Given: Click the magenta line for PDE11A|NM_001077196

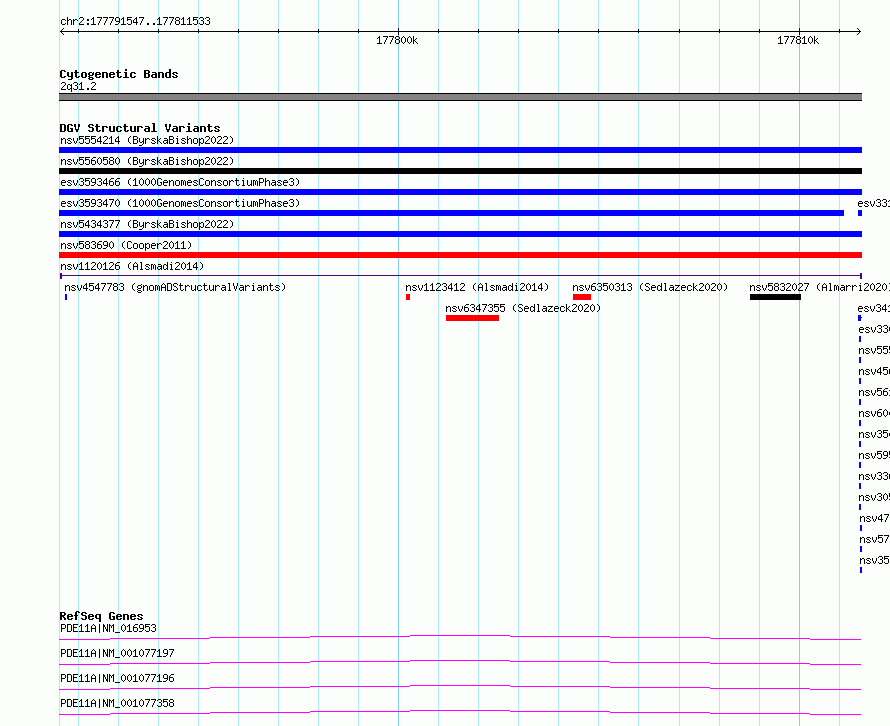Looking at the screenshot, I should (460, 687).
